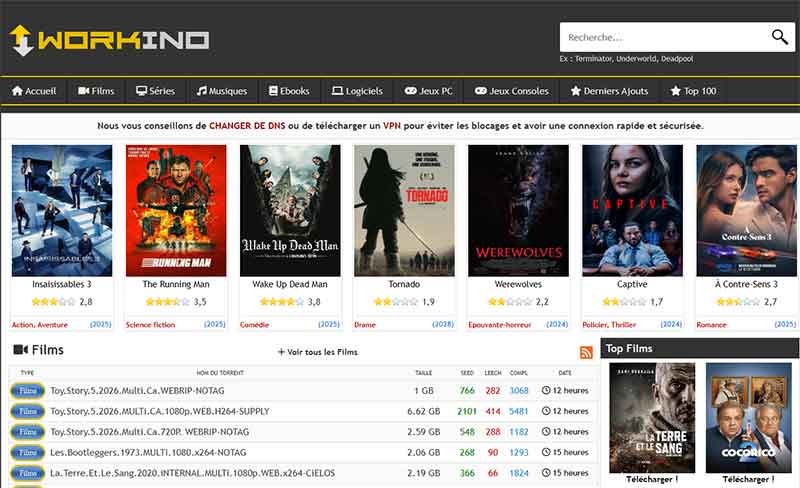Screen dimensions: 800x488
Task: Open the À Contre-Sens 3 poster
Action: click(746, 210)
